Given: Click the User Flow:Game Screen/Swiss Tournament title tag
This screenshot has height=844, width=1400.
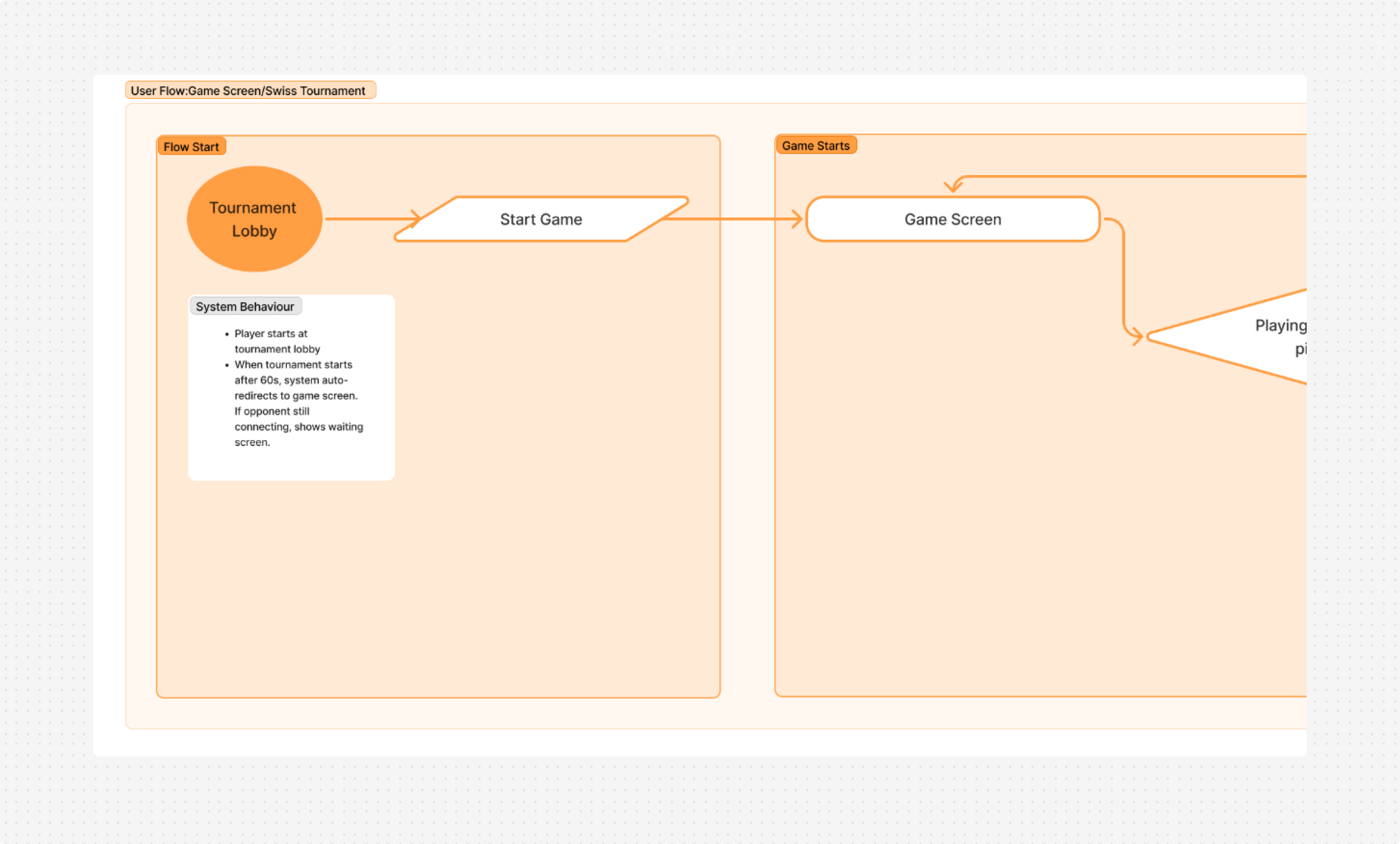Looking at the screenshot, I should point(250,90).
